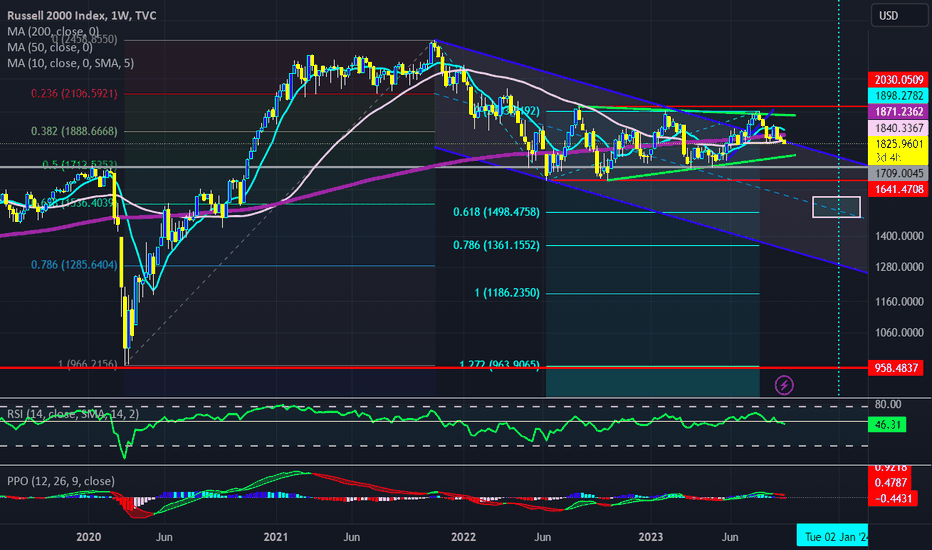Viewport: 932px width, 550px height.
Task: Click the 2023 year label on time axis
Action: point(651,537)
